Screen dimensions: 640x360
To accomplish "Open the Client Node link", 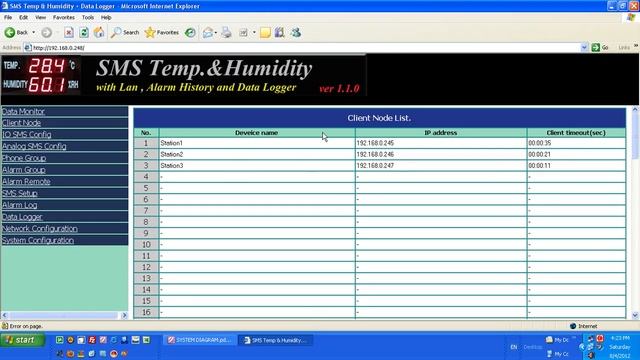I will pos(22,123).
